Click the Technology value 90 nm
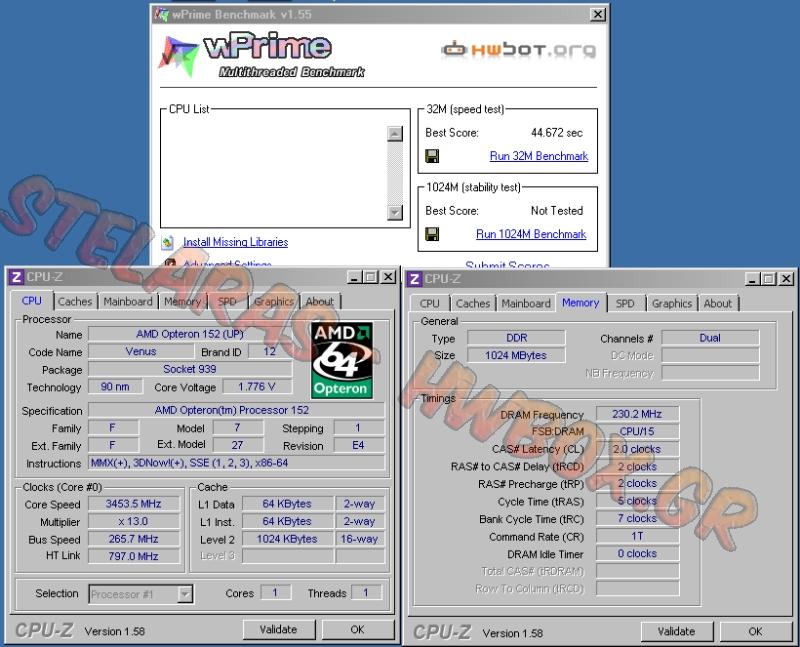 (x=115, y=387)
